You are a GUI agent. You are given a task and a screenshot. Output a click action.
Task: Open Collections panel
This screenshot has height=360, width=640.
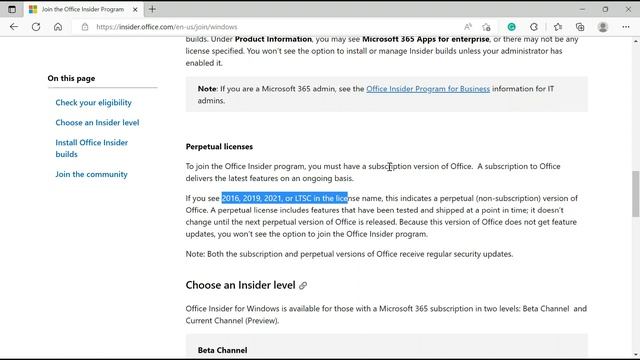tap(580, 27)
